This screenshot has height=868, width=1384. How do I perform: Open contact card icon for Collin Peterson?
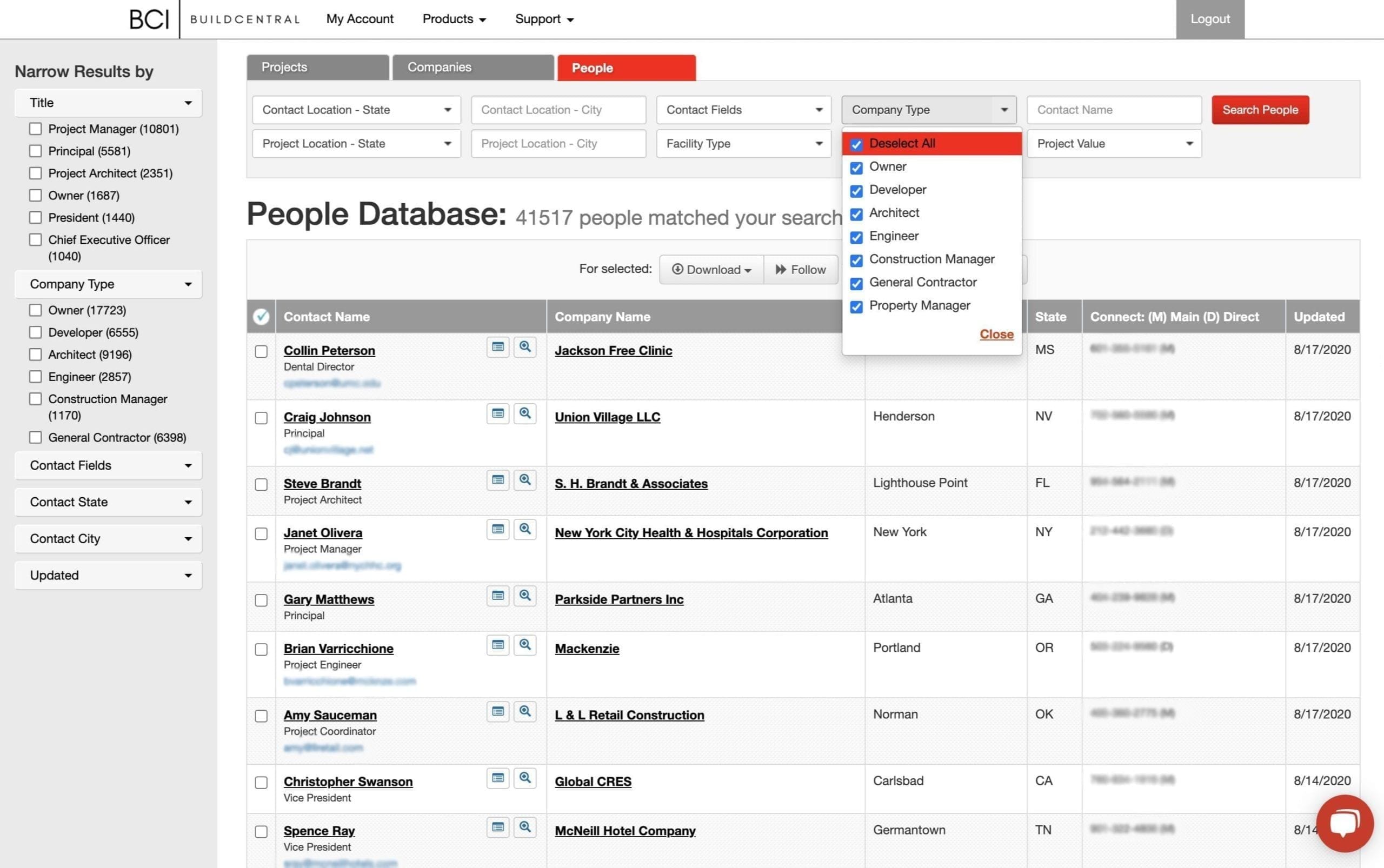pyautogui.click(x=498, y=347)
